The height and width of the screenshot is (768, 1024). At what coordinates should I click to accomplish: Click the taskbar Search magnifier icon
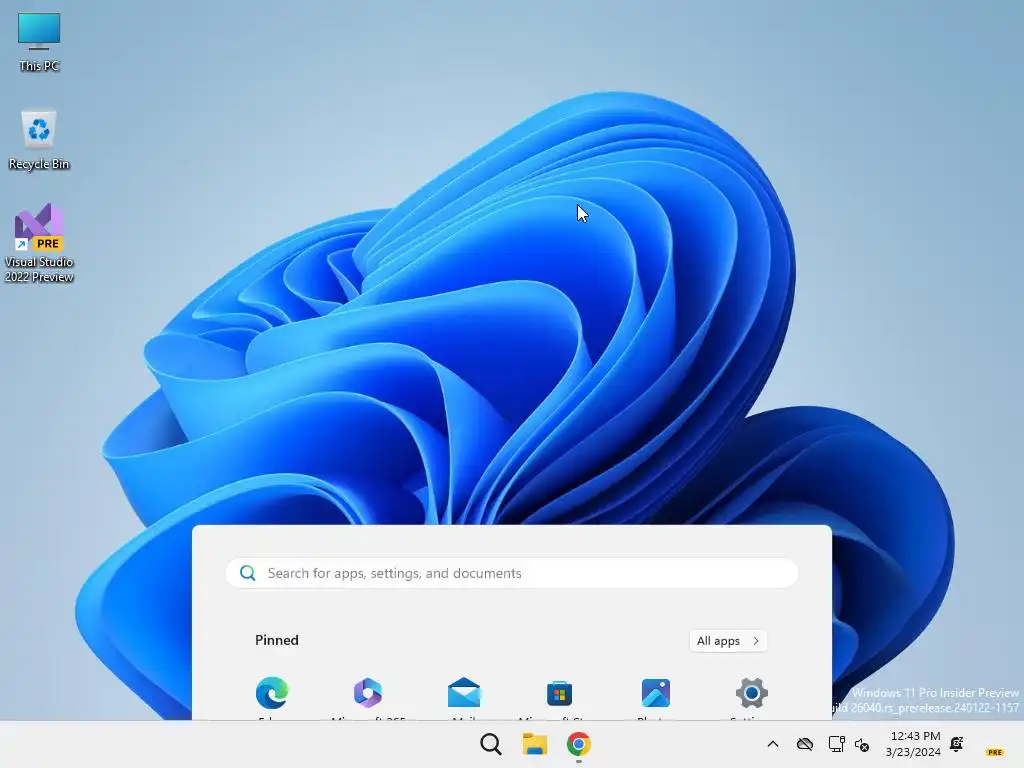tap(491, 744)
